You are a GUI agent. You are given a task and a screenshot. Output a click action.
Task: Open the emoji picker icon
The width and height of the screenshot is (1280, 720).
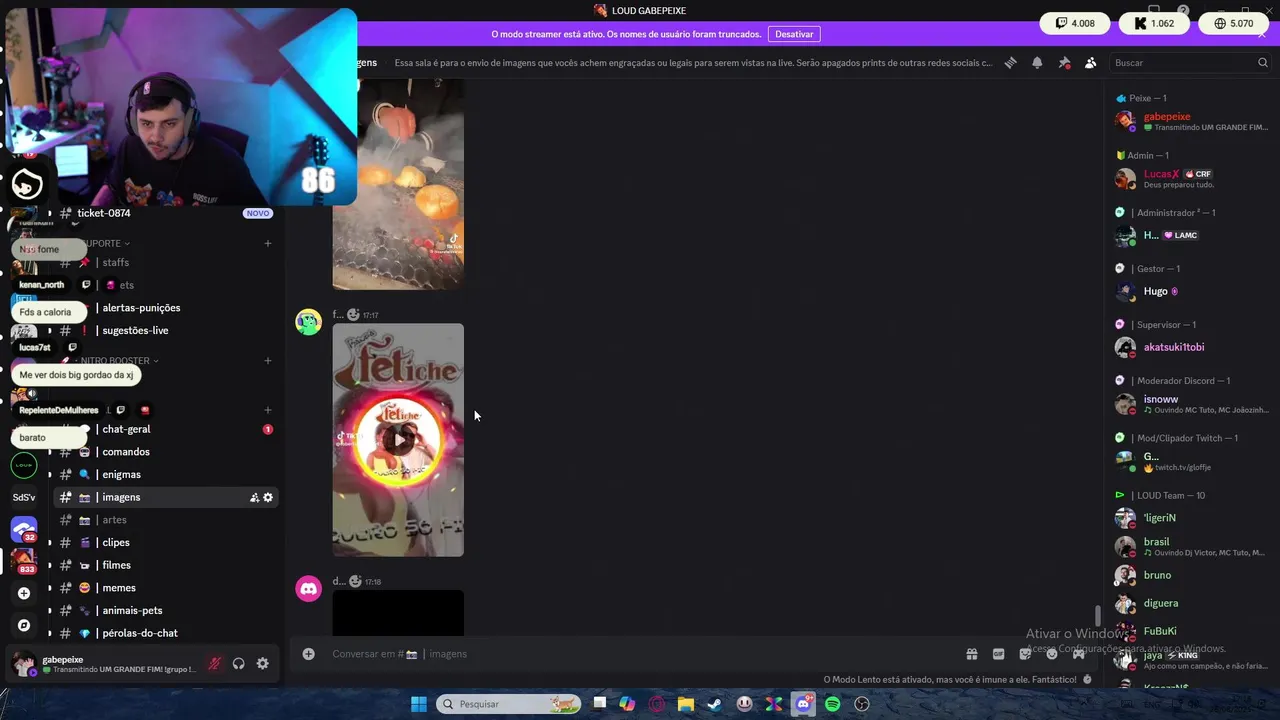[1052, 654]
